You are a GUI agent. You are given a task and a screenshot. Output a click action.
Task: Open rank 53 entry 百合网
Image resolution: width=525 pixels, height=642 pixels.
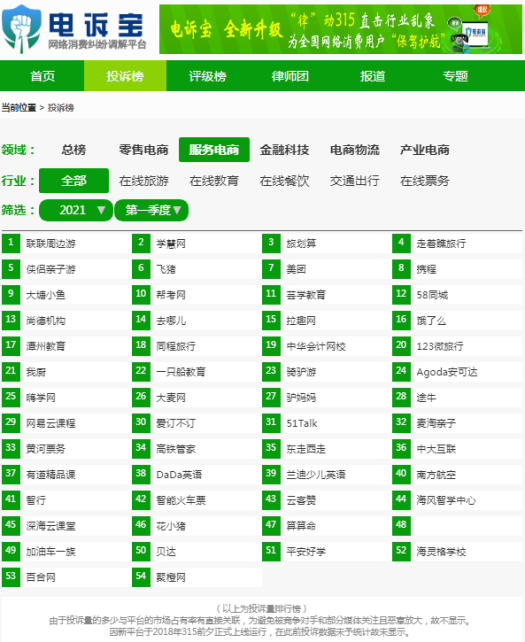tap(41, 577)
